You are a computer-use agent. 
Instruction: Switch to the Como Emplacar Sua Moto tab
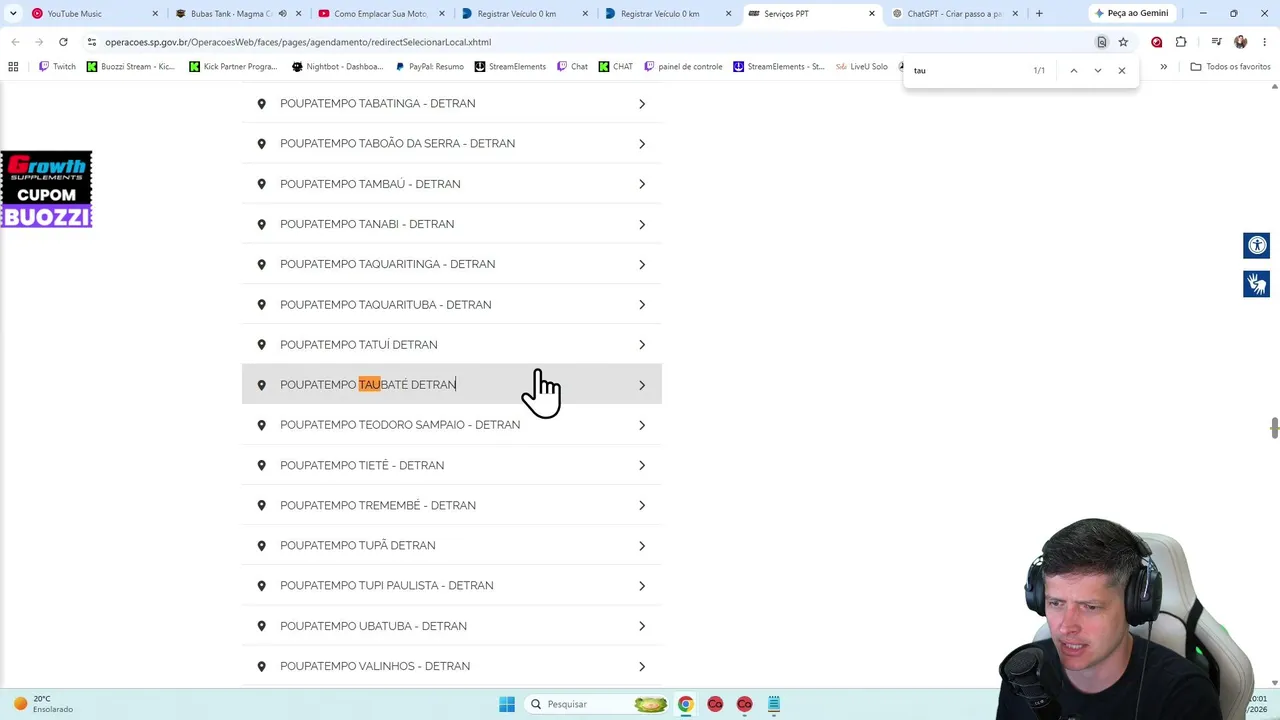[x=380, y=14]
